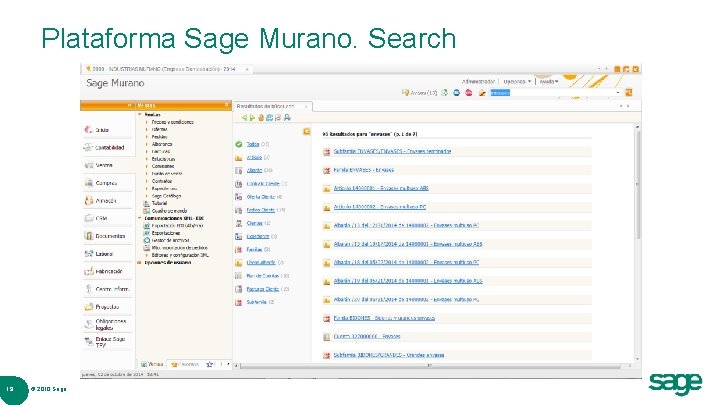
Task: Open the CRM module
Action: coord(96,218)
